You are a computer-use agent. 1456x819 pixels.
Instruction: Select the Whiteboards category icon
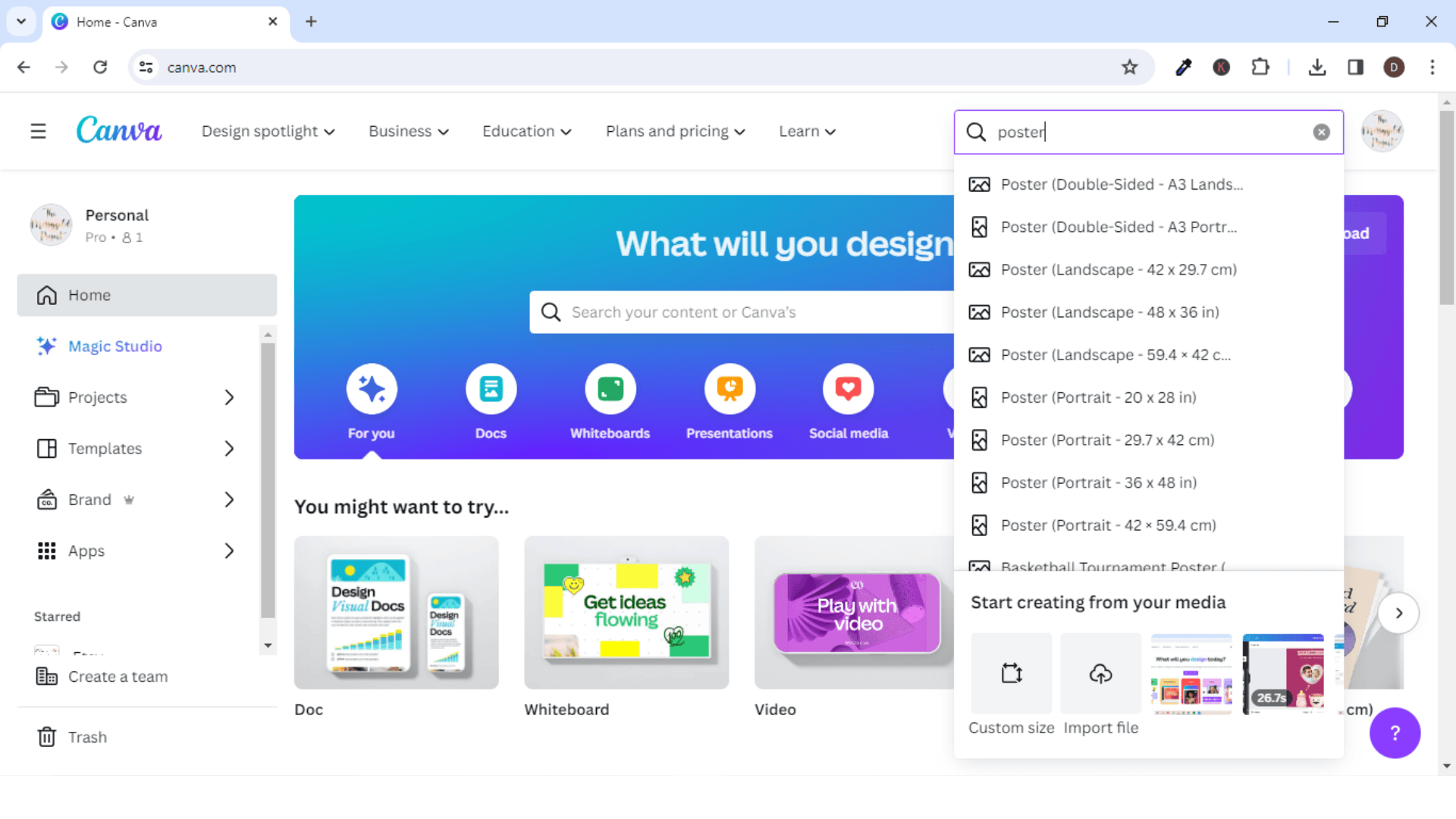610,389
